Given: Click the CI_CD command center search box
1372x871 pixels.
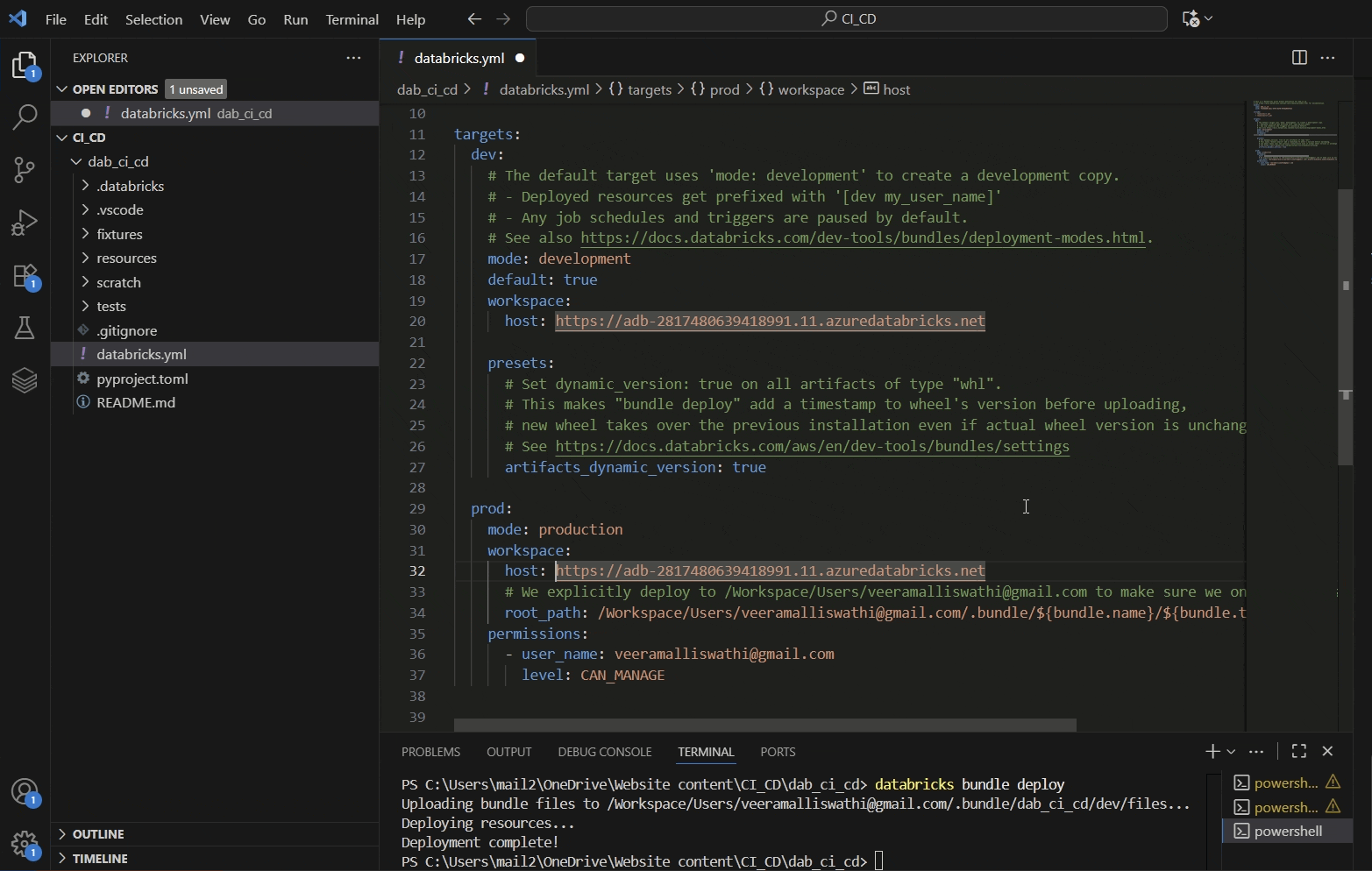Looking at the screenshot, I should 846,19.
